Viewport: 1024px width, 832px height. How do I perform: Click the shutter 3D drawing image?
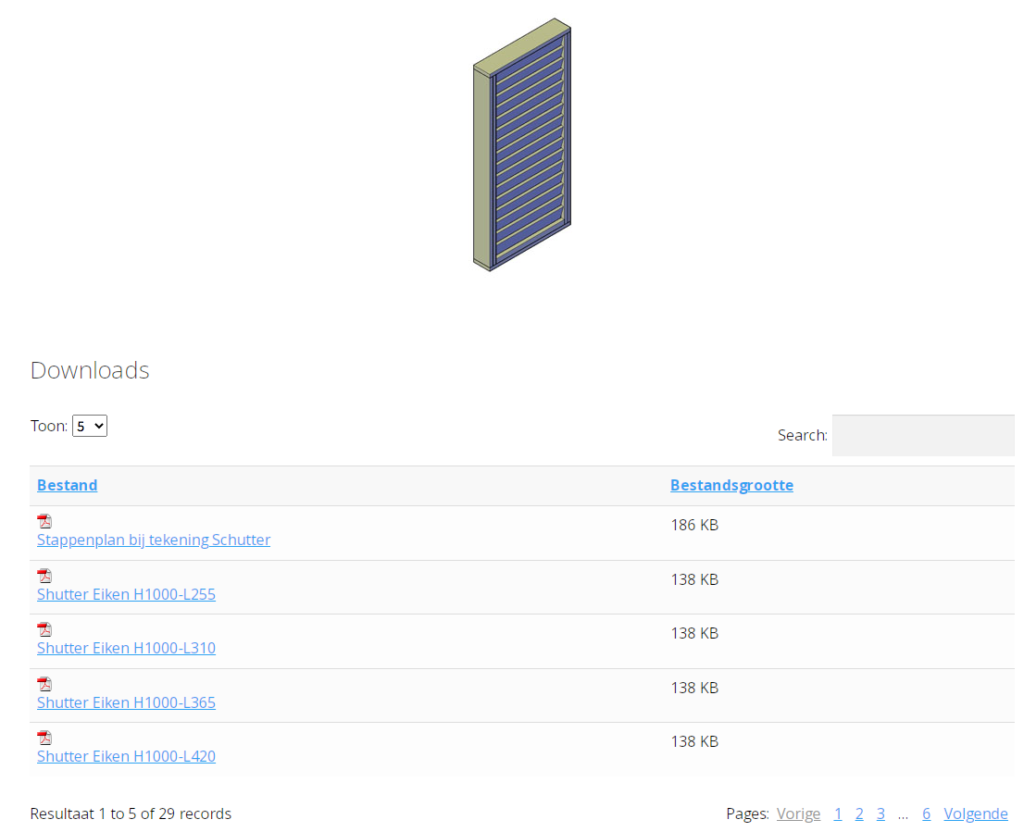coord(521,145)
